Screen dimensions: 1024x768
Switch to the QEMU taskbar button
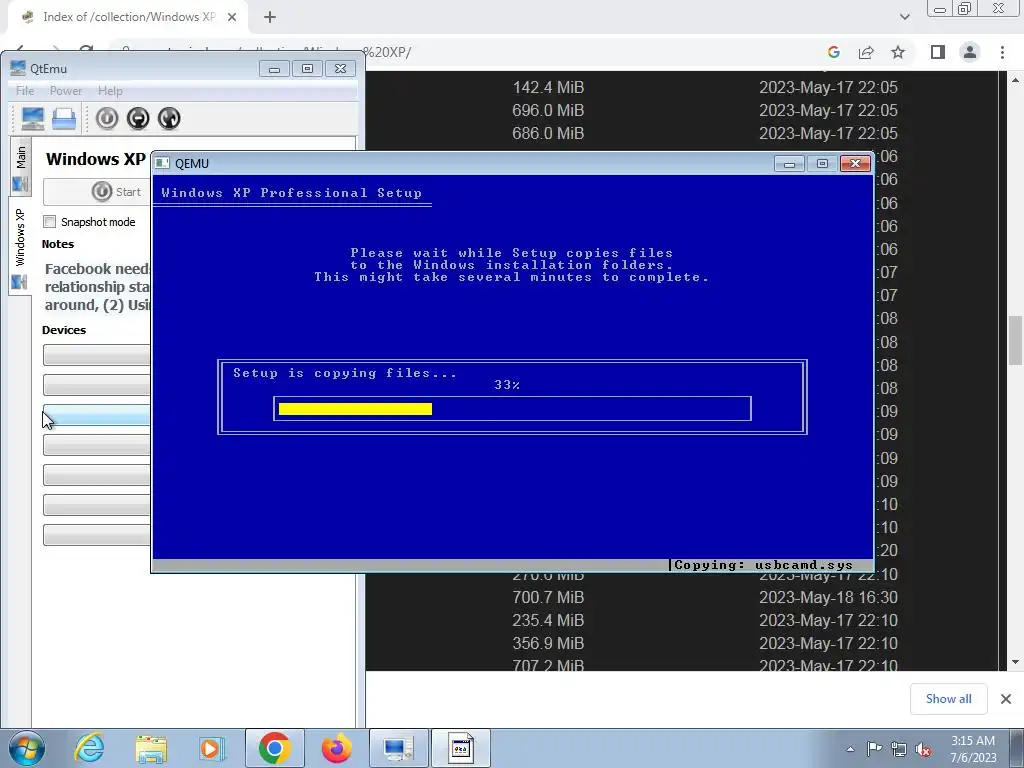click(x=461, y=748)
